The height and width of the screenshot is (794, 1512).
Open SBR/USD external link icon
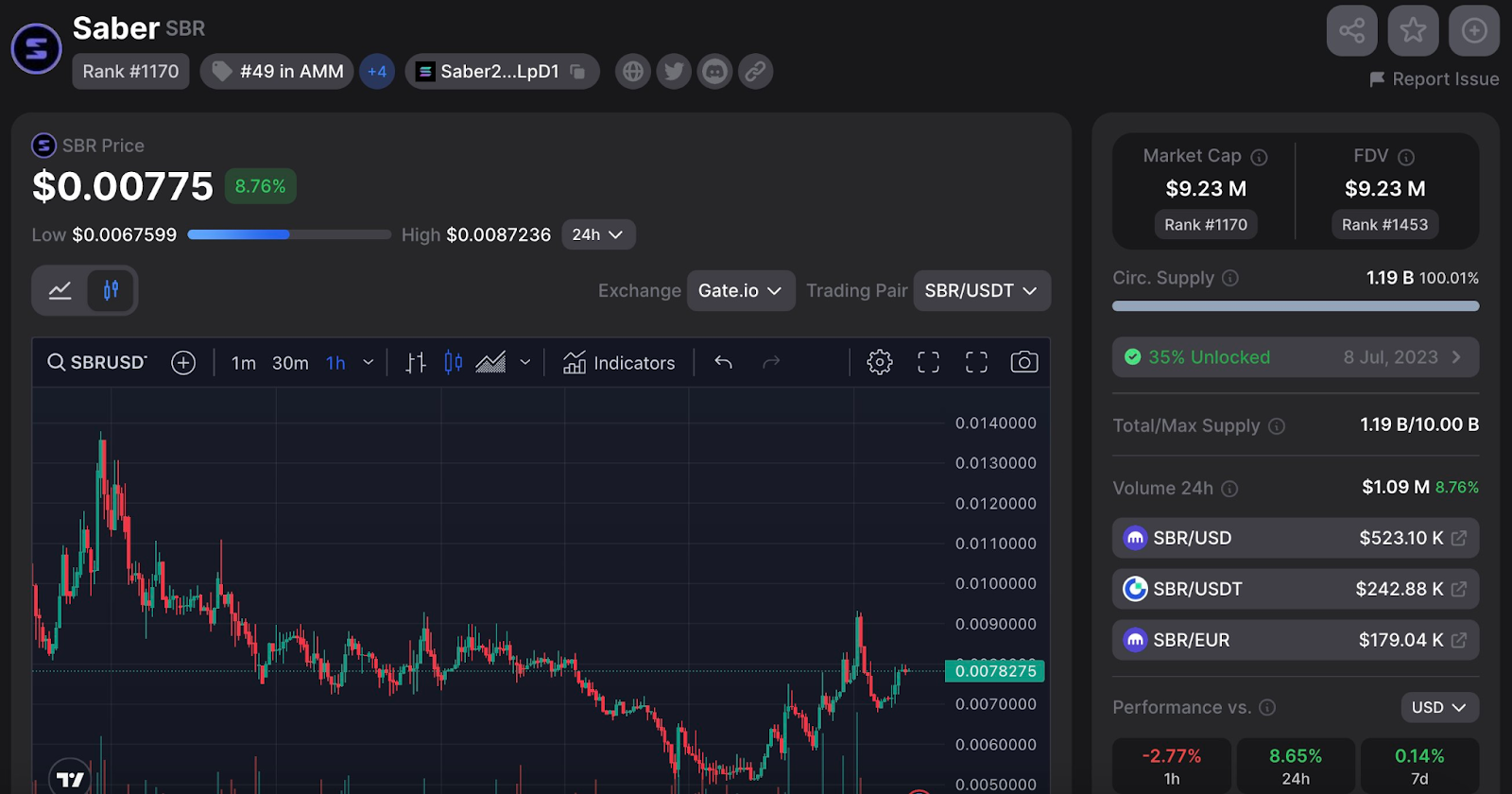pyautogui.click(x=1459, y=538)
